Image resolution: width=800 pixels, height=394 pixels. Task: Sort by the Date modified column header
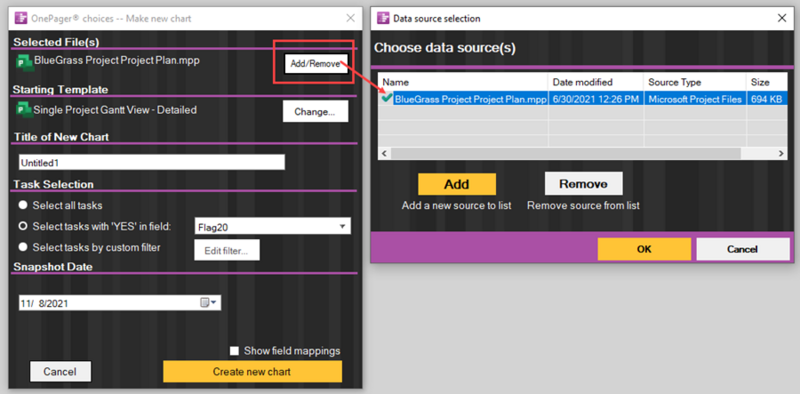(595, 82)
